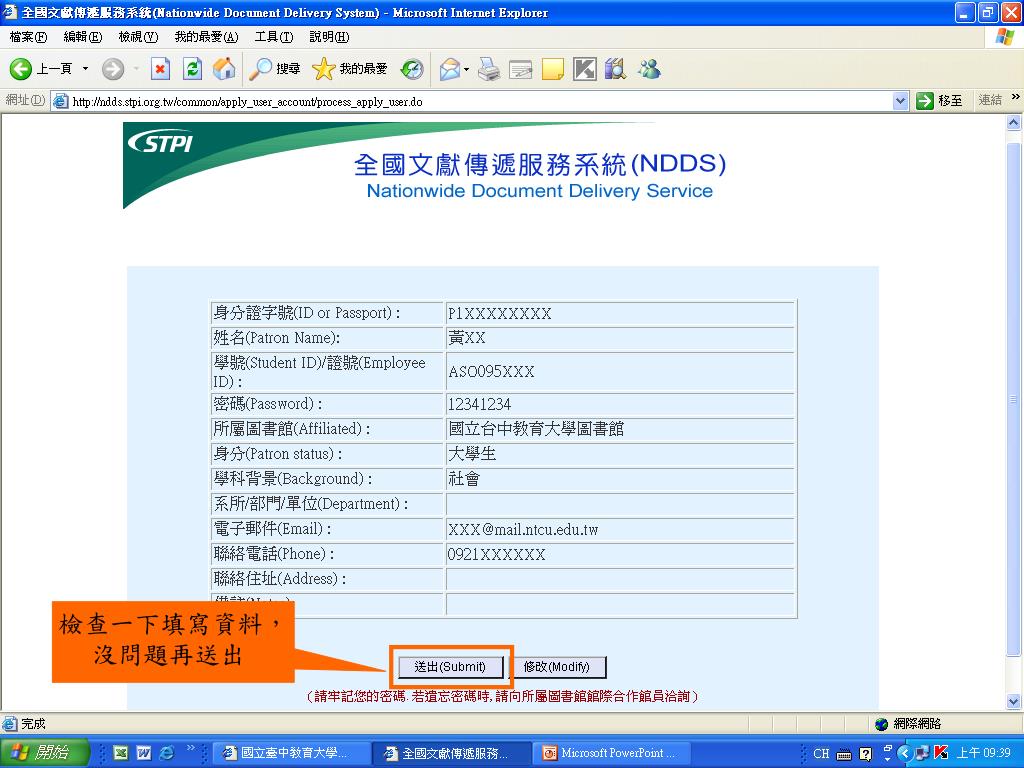Viewport: 1024px width, 768px height.
Task: Expand the 連結 links toolbar chevron
Action: coord(1016,98)
